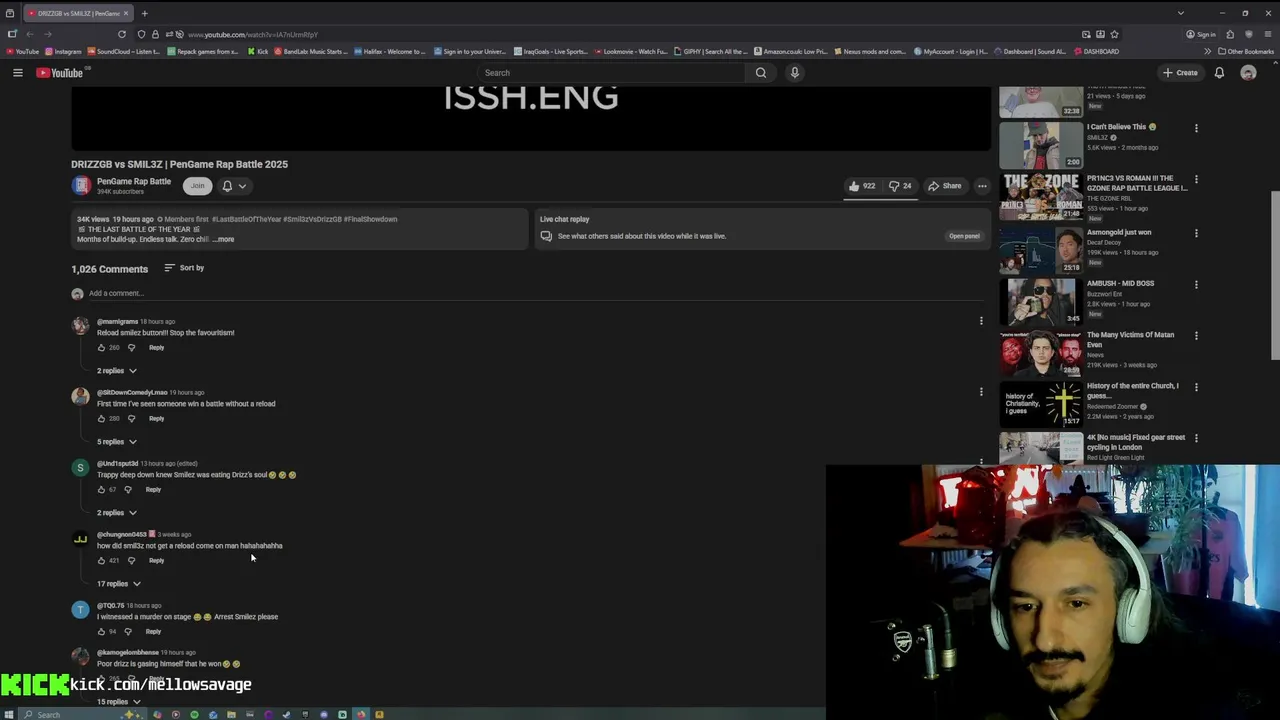Activate voice search microphone icon
Viewport: 1280px width, 720px height.
(795, 72)
